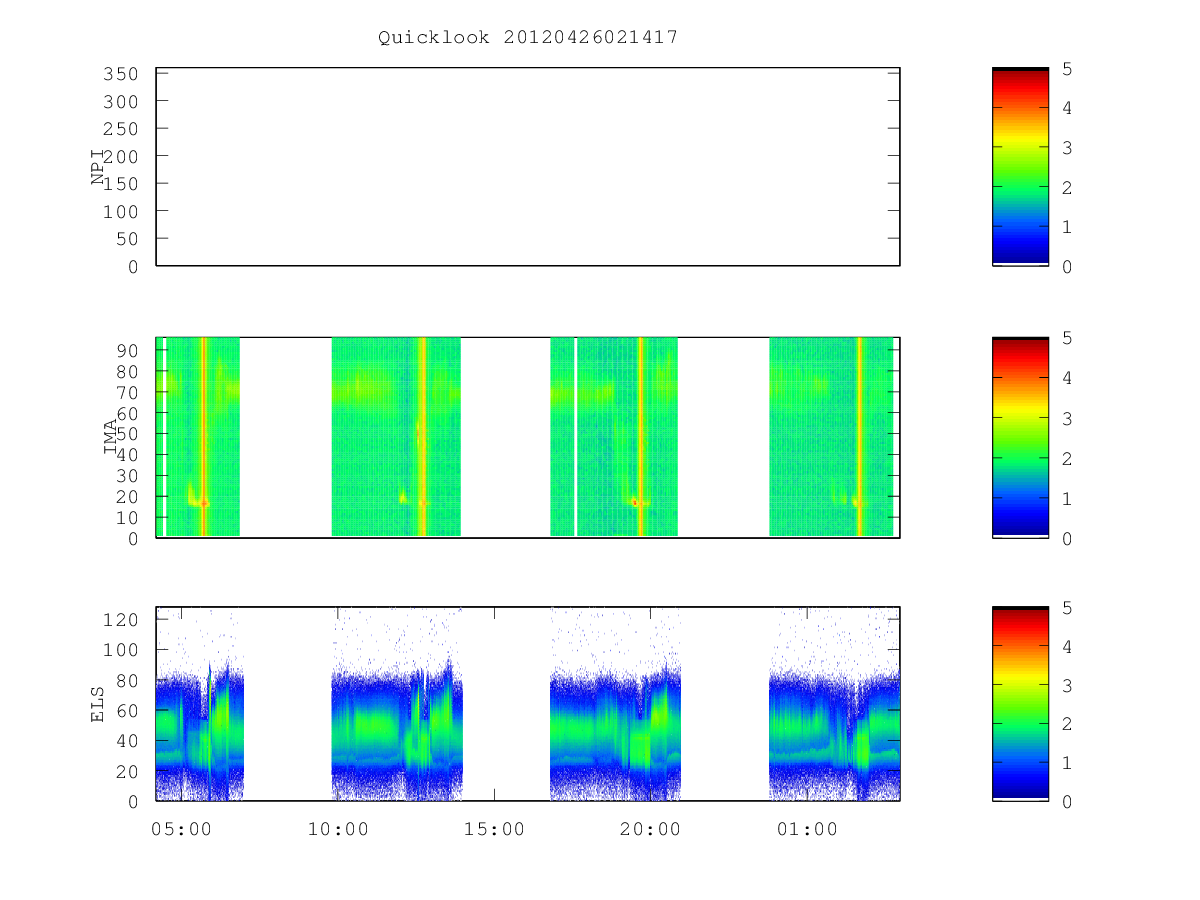
Task: Click the 10:00 time axis label
Action: pyautogui.click(x=338, y=829)
